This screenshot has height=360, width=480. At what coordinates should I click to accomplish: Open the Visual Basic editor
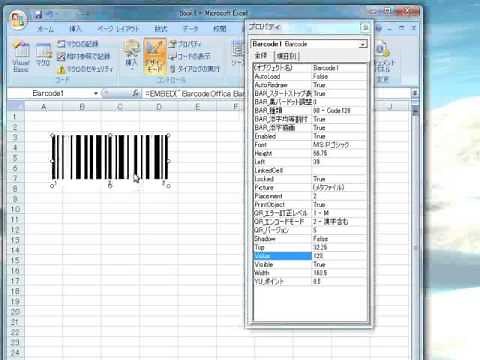click(x=21, y=56)
